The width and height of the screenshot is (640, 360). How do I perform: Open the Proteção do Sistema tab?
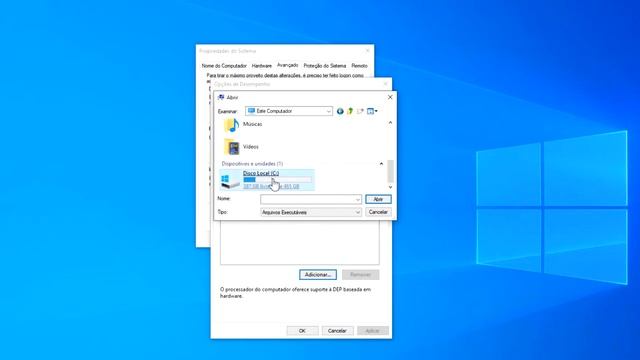click(324, 66)
